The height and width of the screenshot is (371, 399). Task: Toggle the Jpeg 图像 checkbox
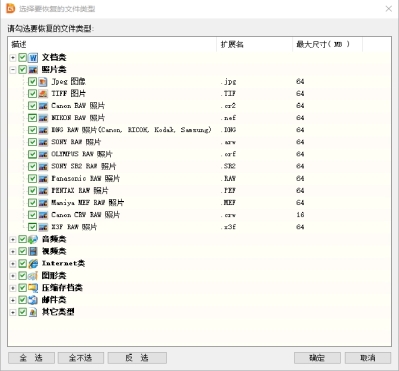pos(32,82)
